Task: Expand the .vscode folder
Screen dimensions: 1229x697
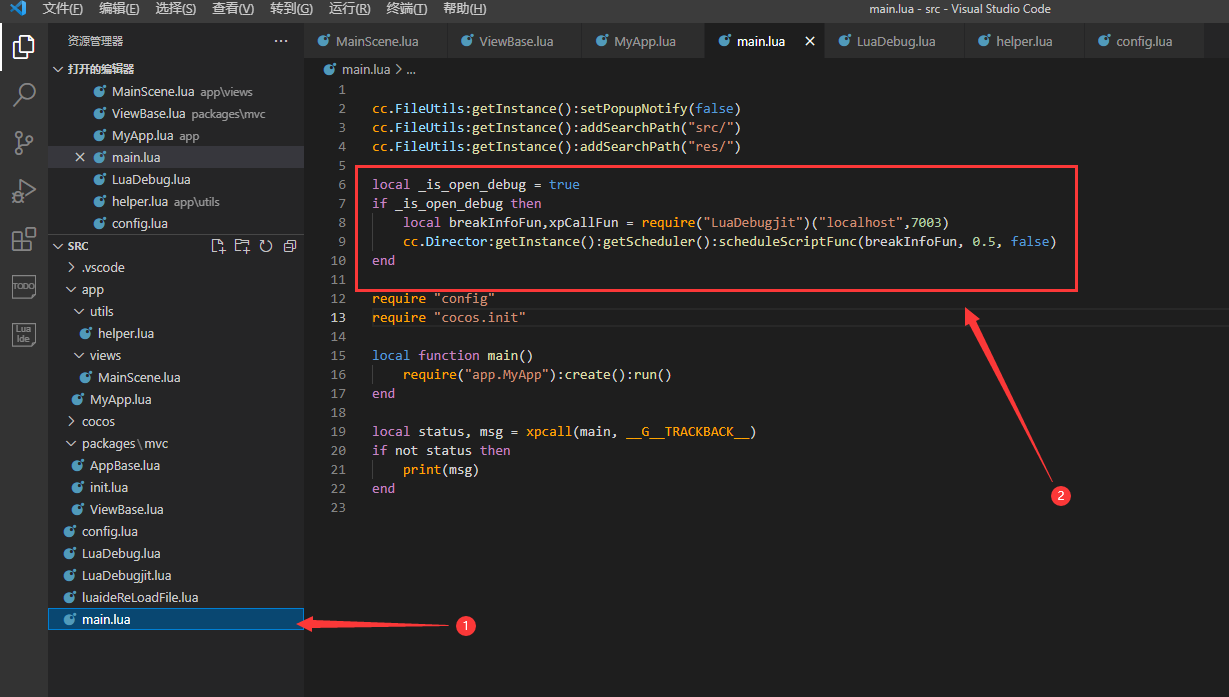Action: click(x=103, y=267)
